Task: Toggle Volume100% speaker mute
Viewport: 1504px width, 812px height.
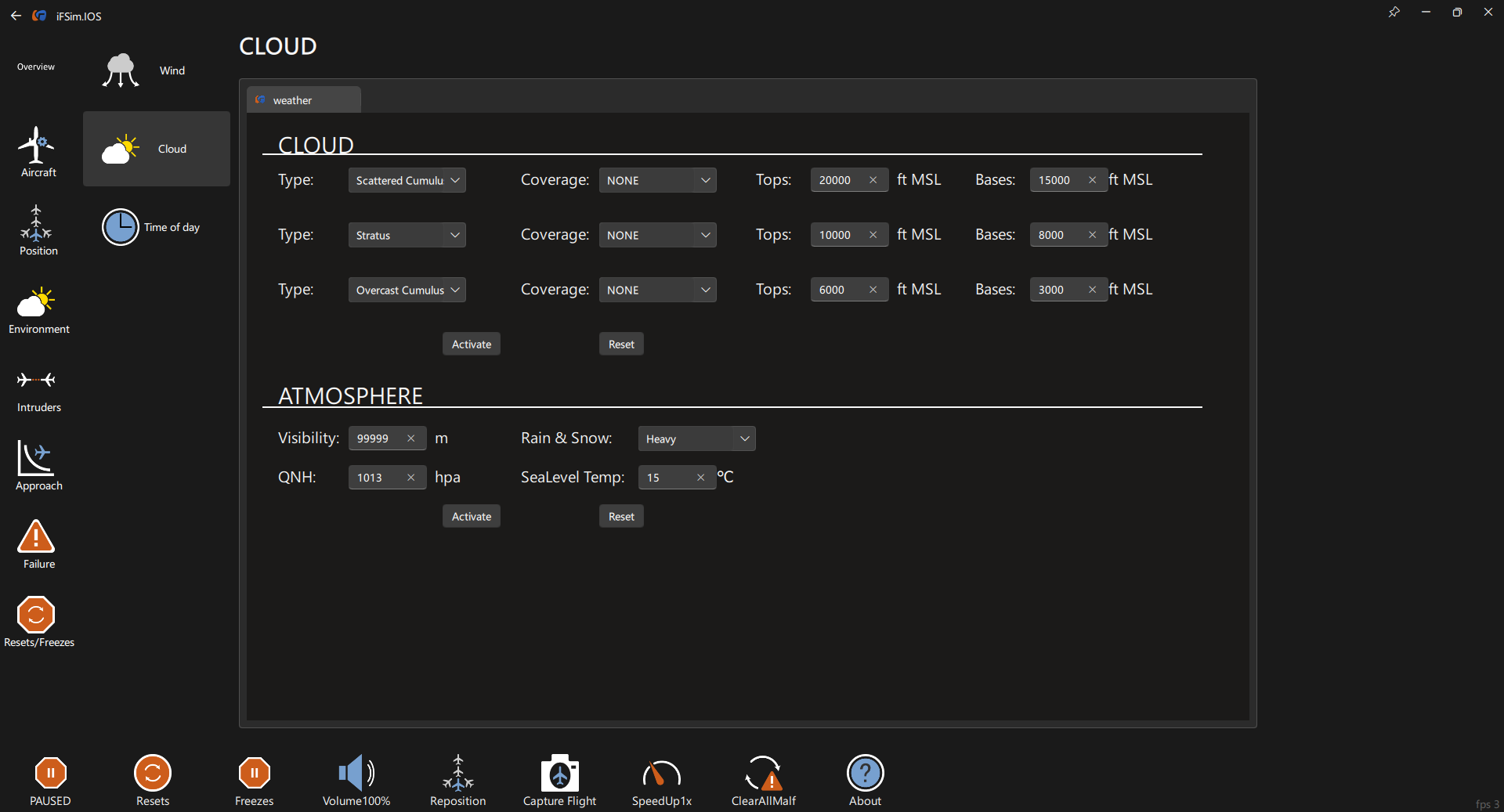Action: (356, 775)
